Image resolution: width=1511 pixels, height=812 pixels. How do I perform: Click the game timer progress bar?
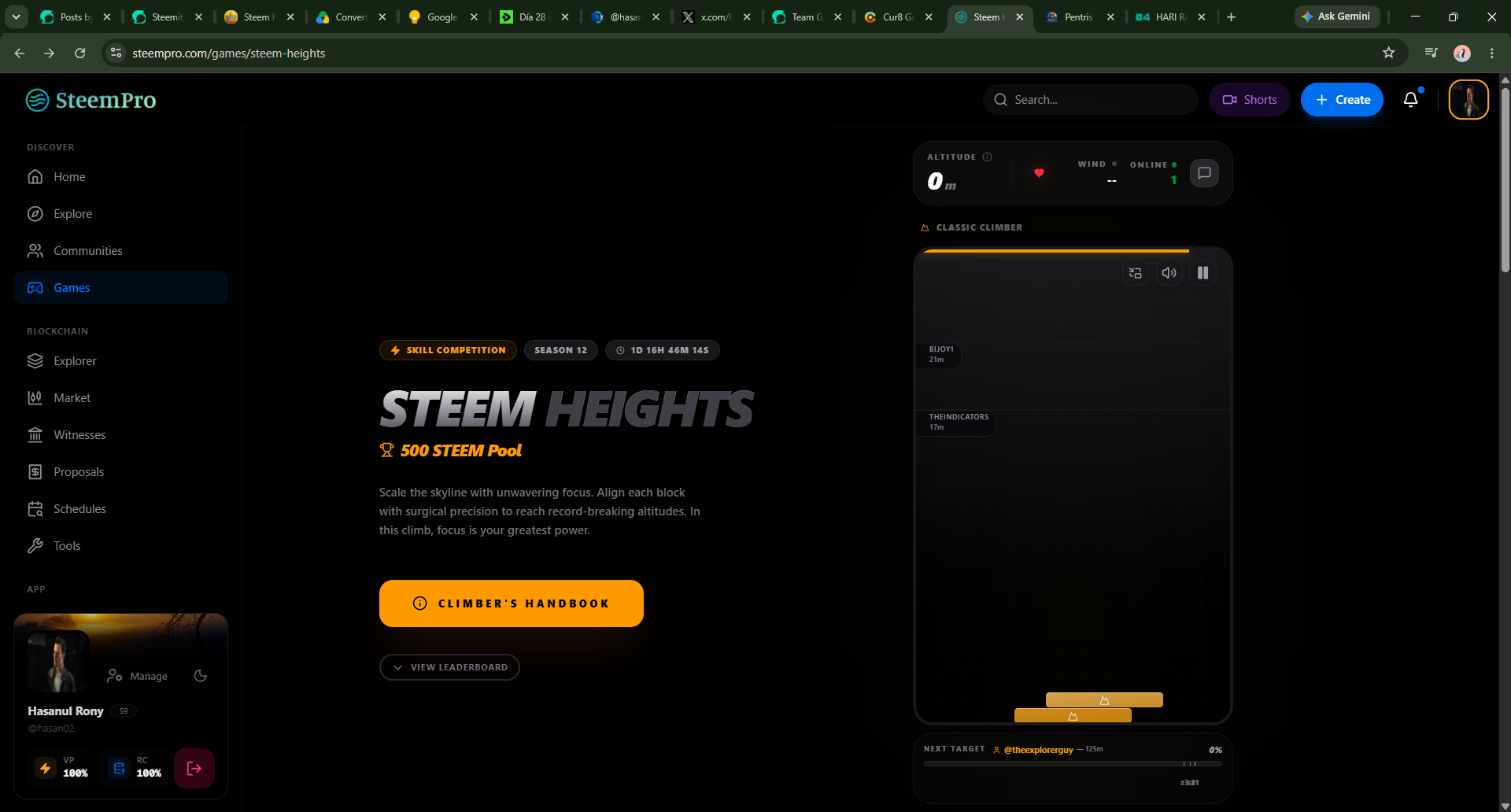1055,251
